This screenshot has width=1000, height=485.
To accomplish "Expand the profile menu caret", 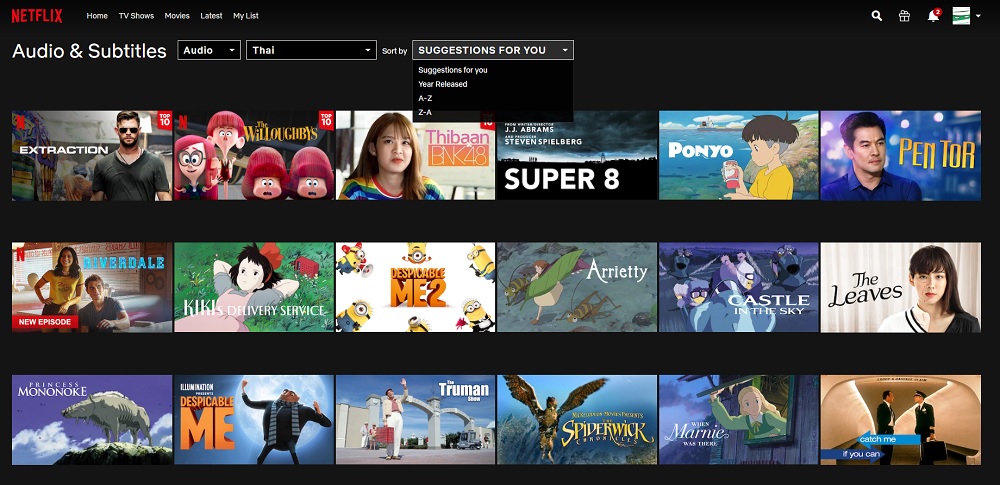I will click(x=978, y=16).
